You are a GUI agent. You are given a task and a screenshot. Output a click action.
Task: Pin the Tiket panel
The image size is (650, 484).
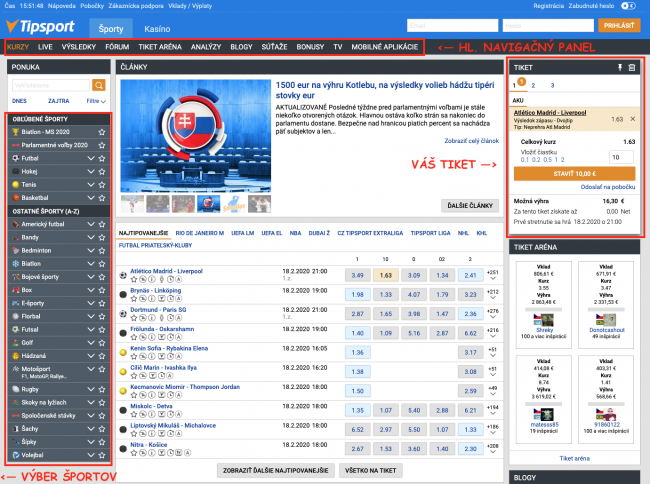[x=619, y=67]
